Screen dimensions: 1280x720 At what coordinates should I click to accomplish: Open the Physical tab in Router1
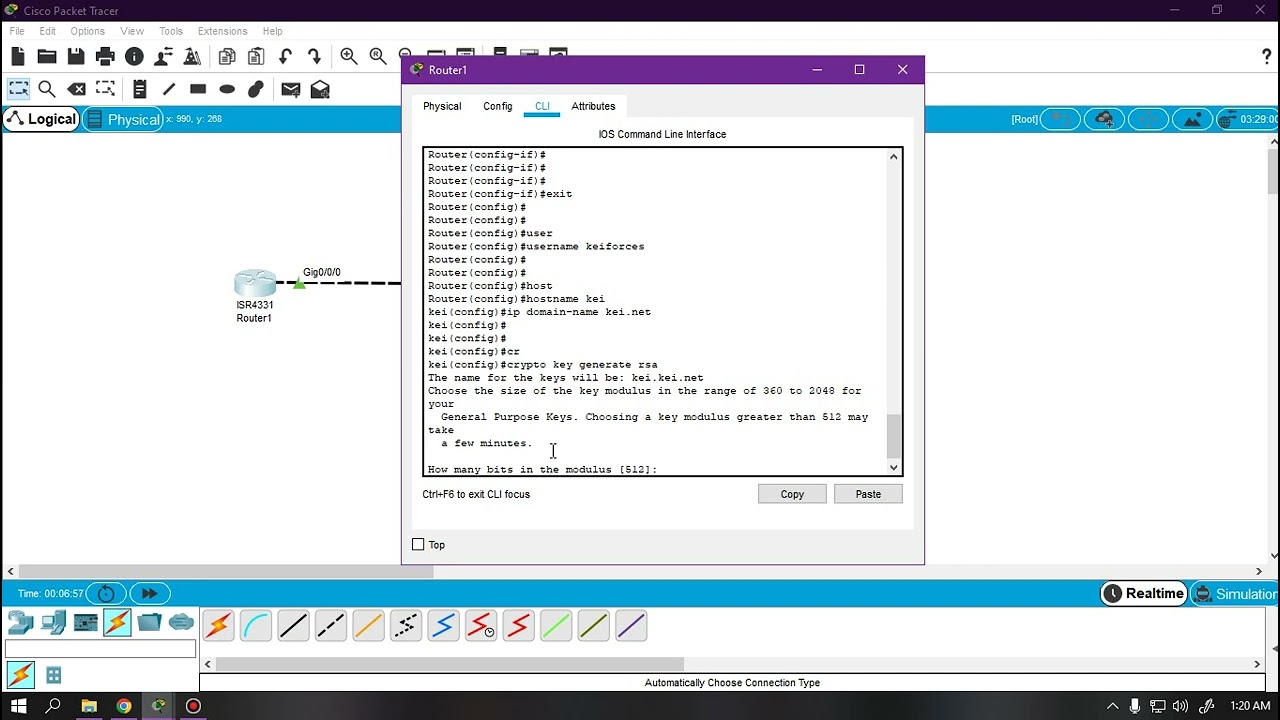coord(442,106)
